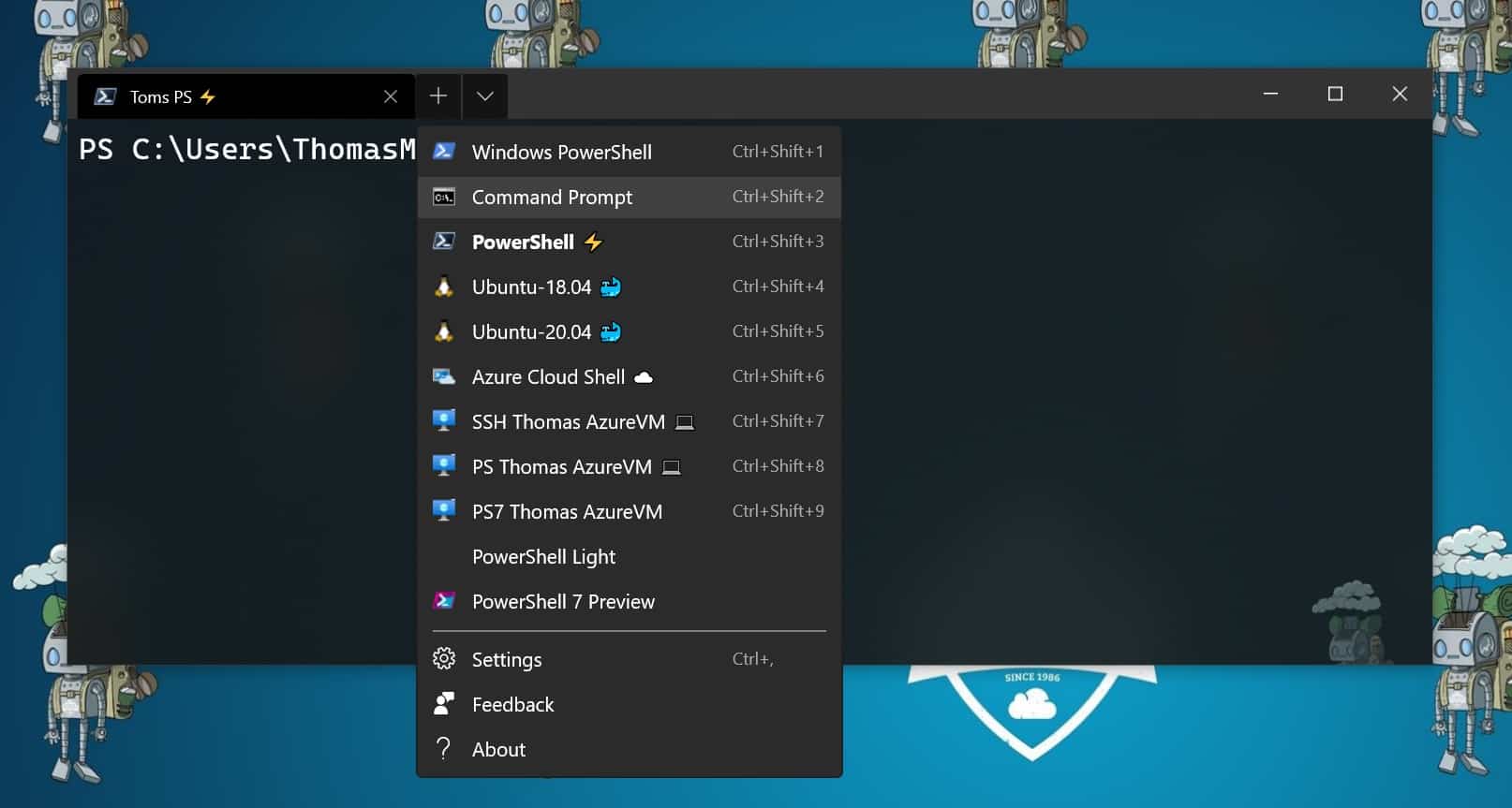1512x808 pixels.
Task: Select the Ubuntu-20.04 menu entry
Action: click(x=630, y=331)
